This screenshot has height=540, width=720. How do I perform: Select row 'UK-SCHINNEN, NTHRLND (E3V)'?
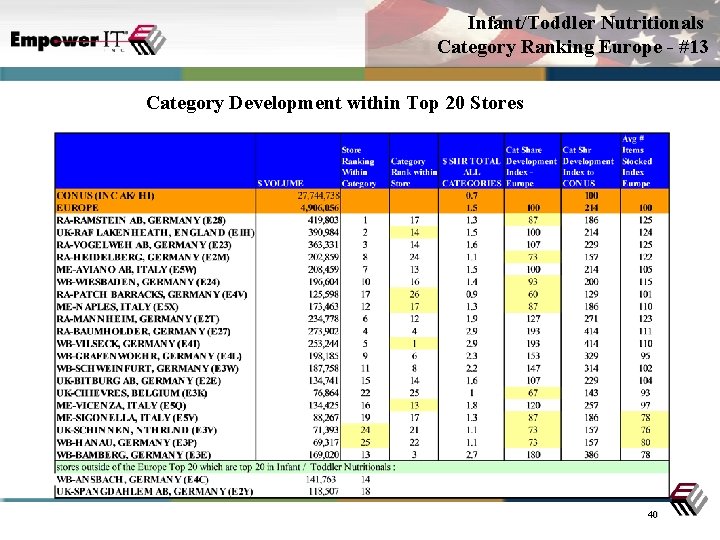(x=362, y=430)
